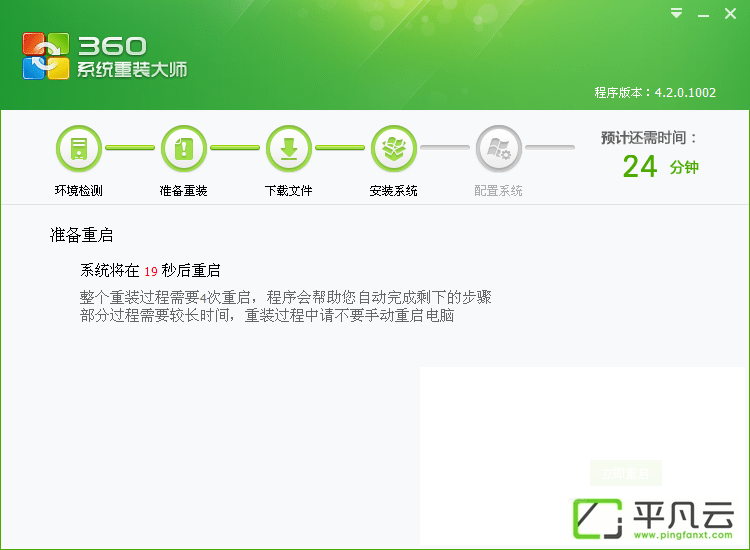Click the 安装系统 step label
750x550 pixels.
click(394, 190)
